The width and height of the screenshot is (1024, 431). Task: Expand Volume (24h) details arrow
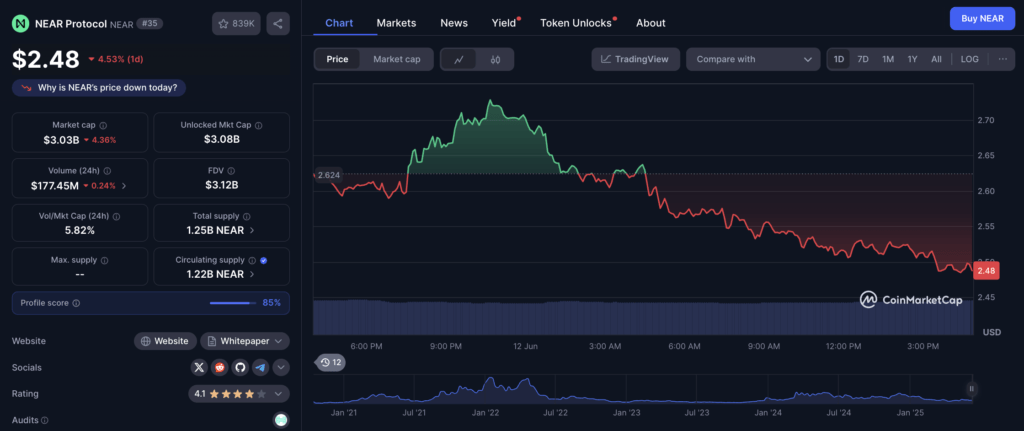click(x=124, y=185)
